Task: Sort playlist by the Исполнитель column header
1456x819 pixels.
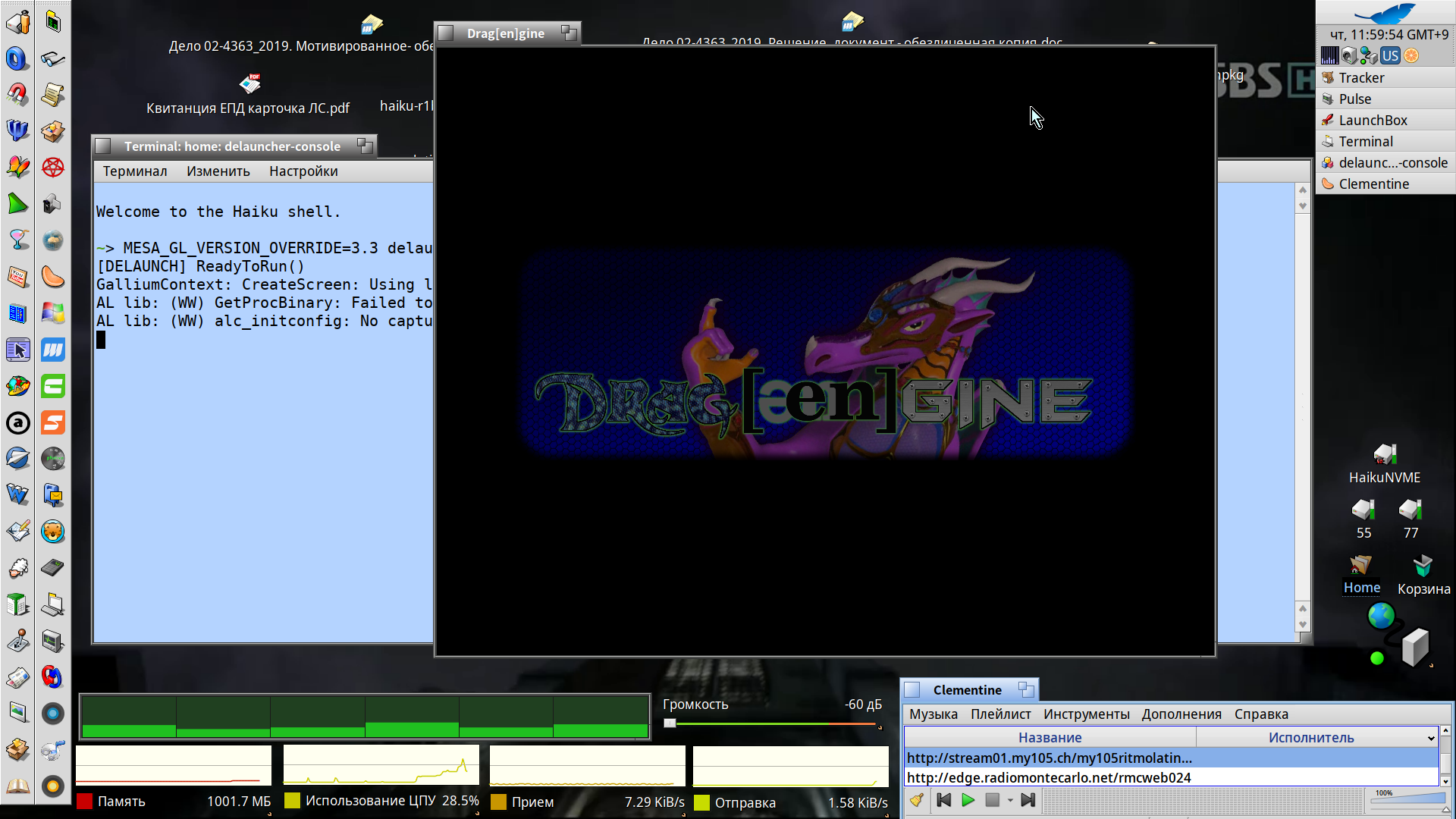Action: click(x=1310, y=738)
